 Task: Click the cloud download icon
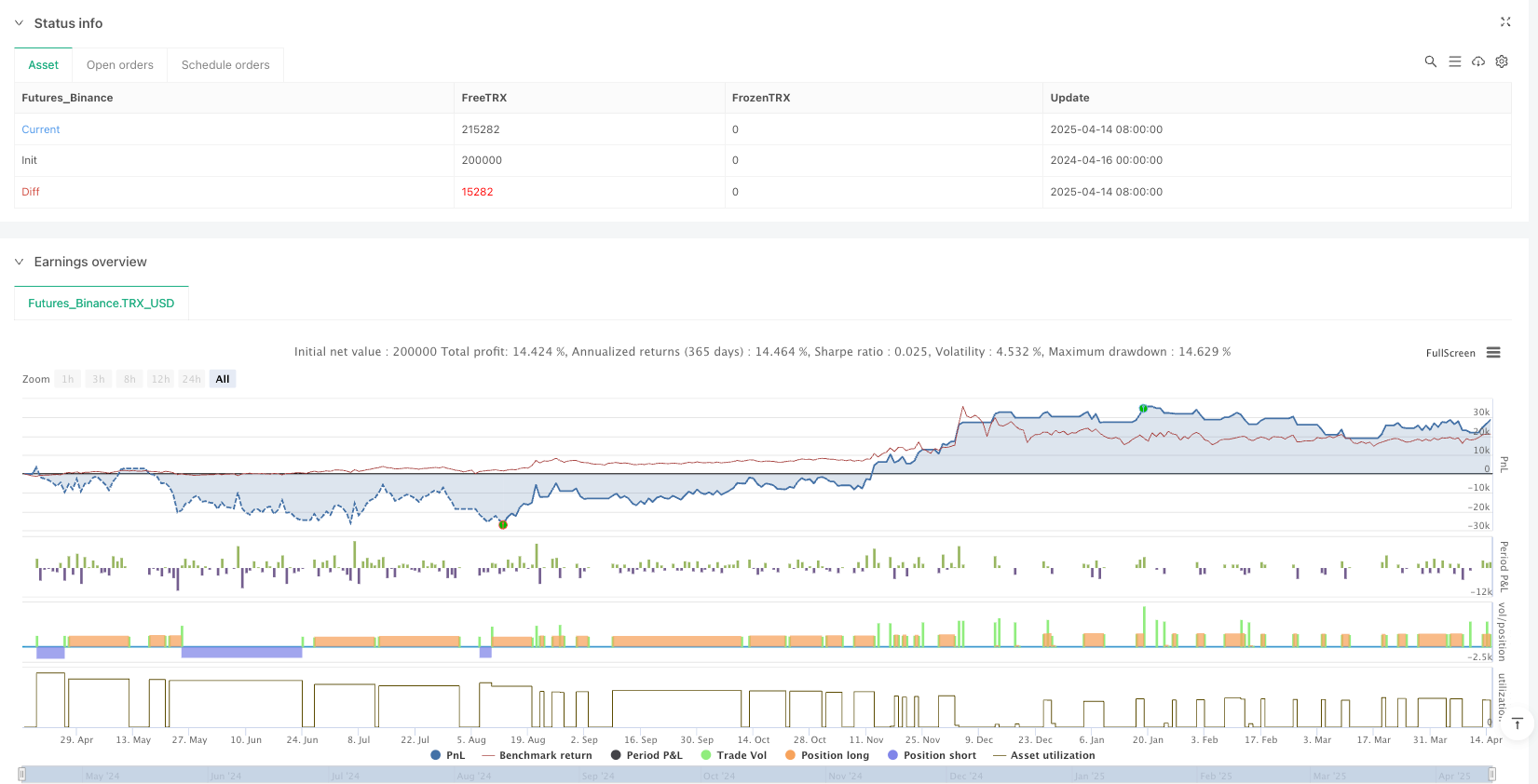click(x=1478, y=61)
